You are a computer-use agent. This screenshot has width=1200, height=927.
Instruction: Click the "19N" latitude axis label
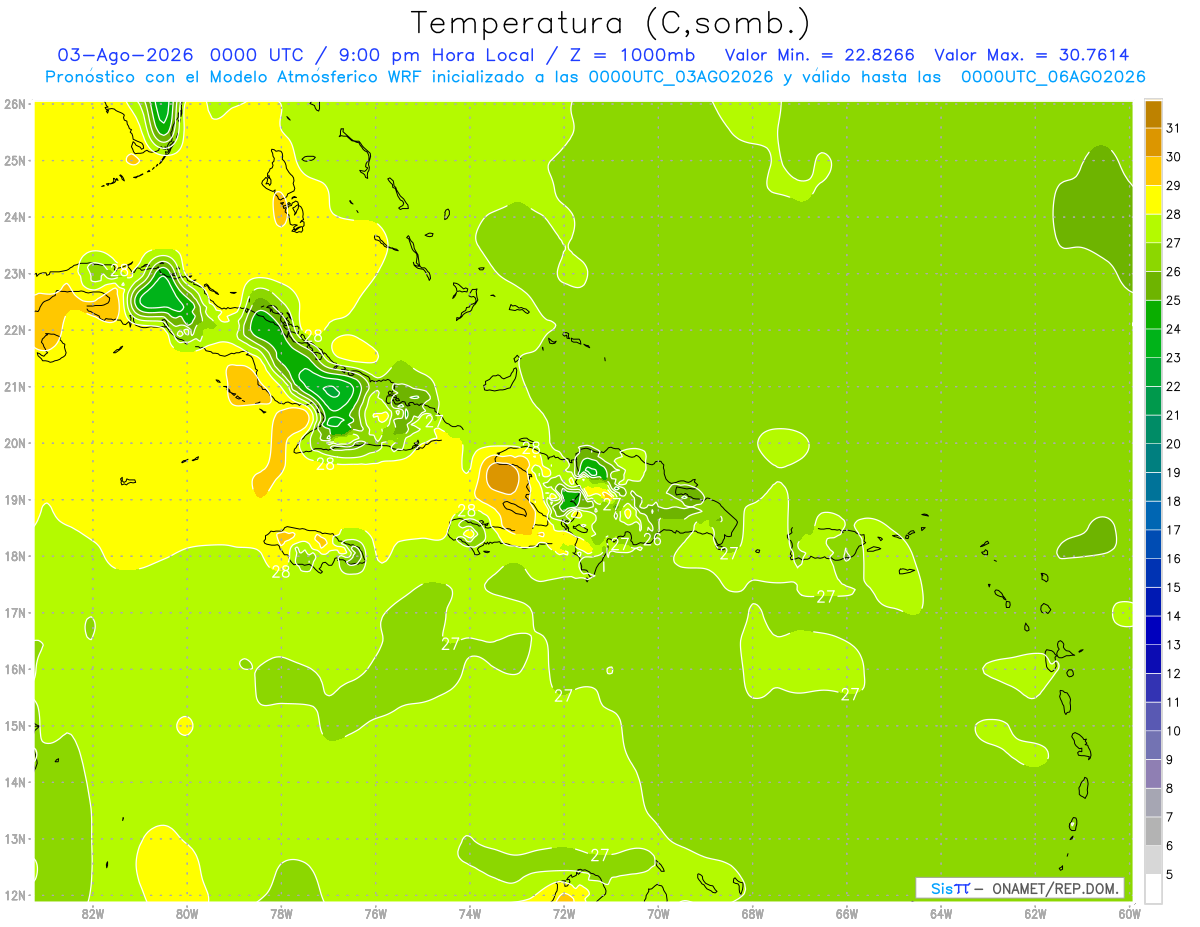14,499
